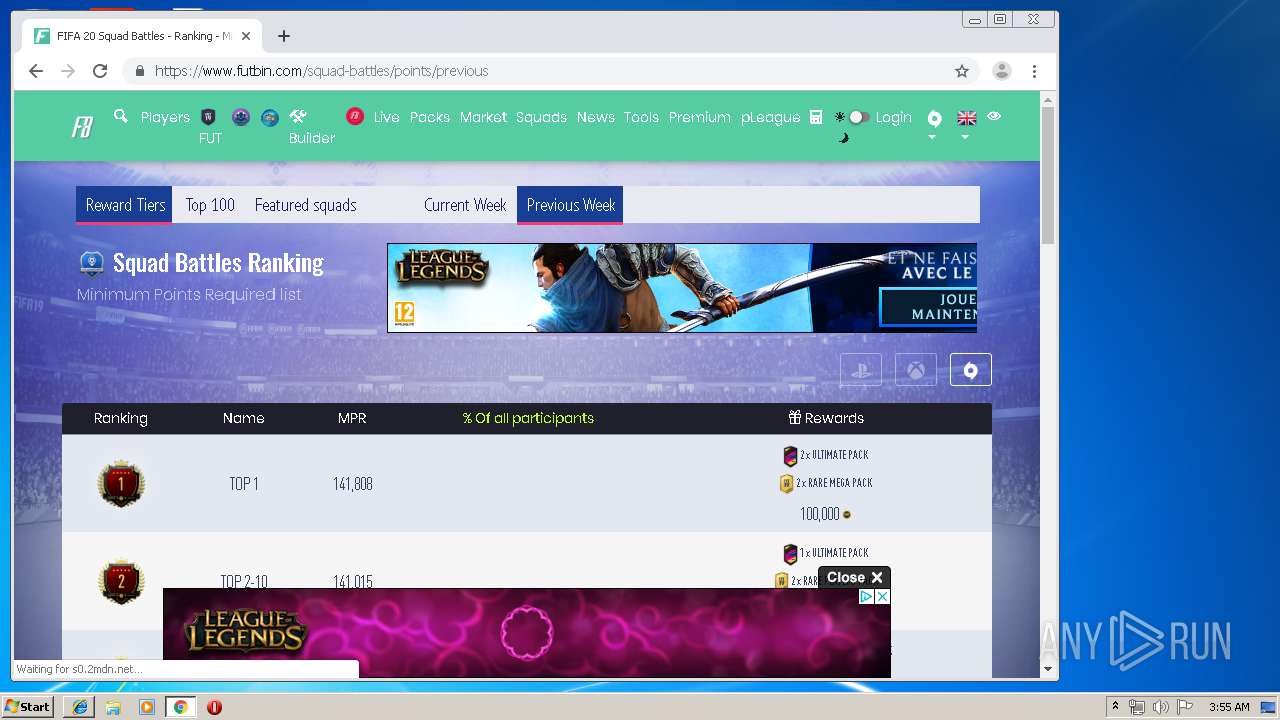1280x720 pixels.
Task: Switch to the Reward Tiers tab
Action: coord(125,205)
